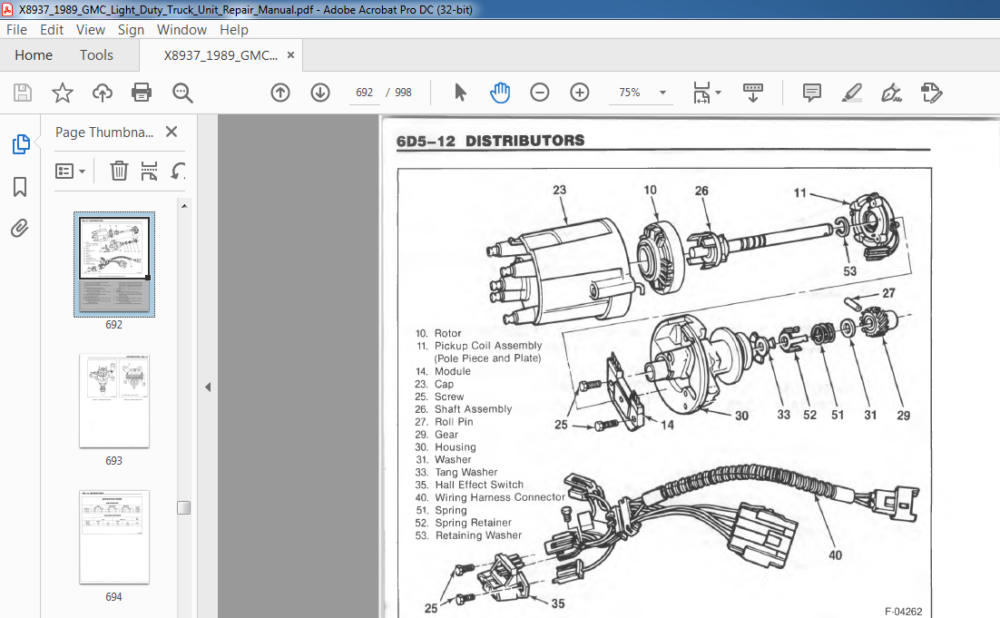Click the stamp/send for review icon
This screenshot has height=618, width=1000.
click(931, 92)
